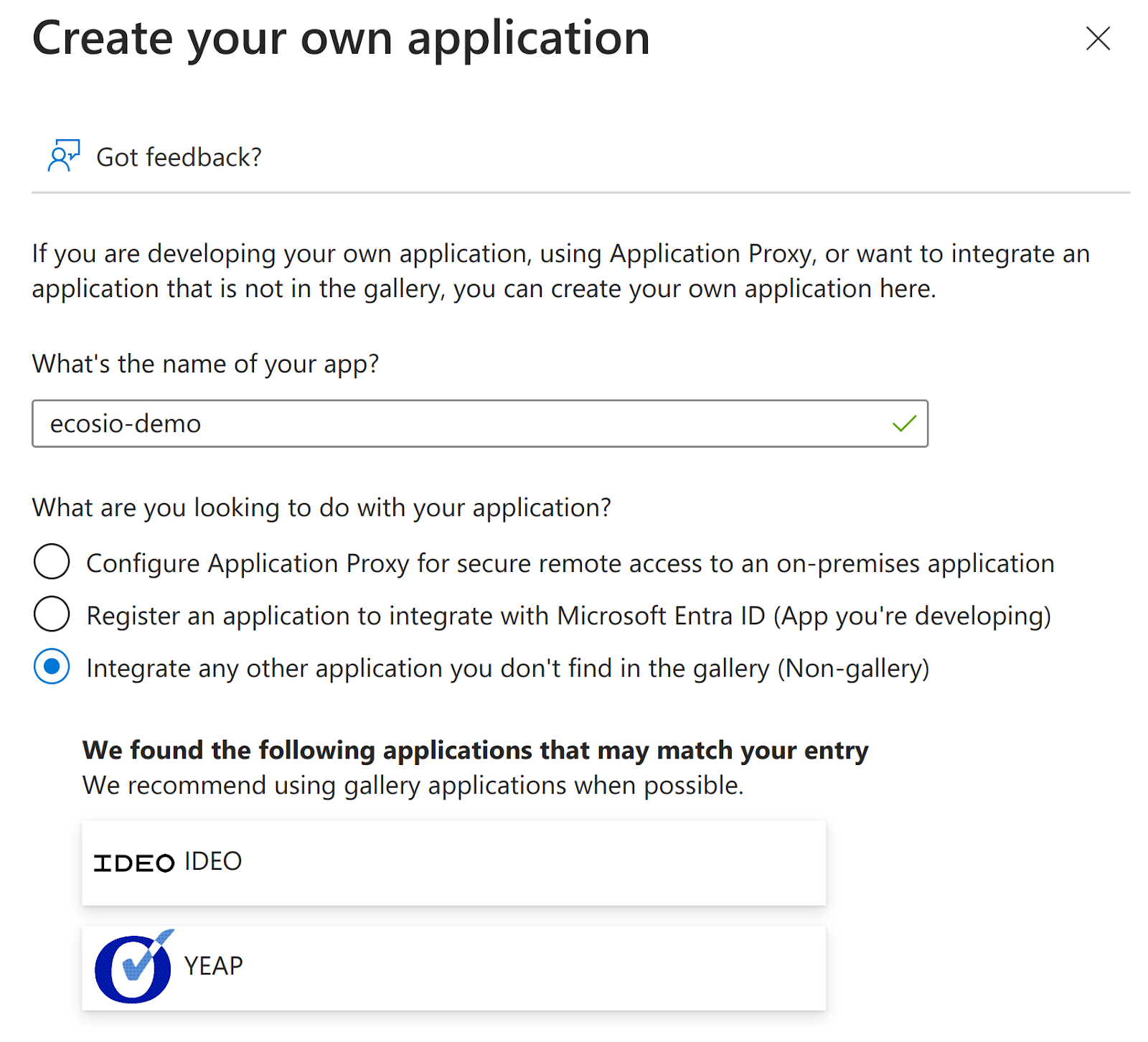
Task: Open the YEAP gallery application suggestion
Action: (x=453, y=967)
